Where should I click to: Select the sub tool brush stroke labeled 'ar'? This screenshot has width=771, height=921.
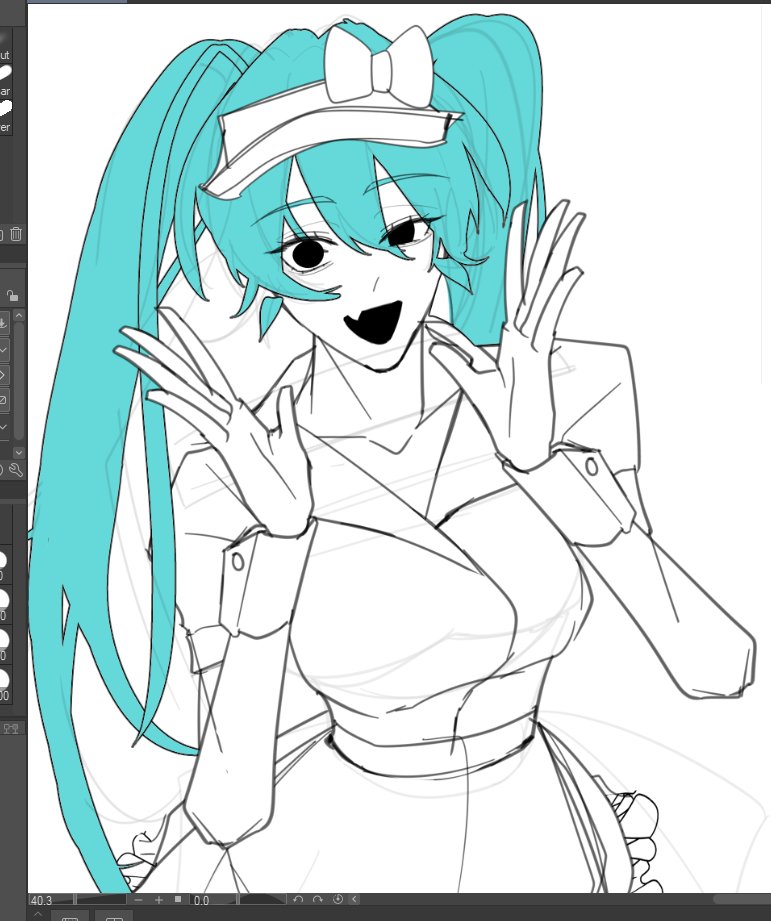pyautogui.click(x=5, y=73)
